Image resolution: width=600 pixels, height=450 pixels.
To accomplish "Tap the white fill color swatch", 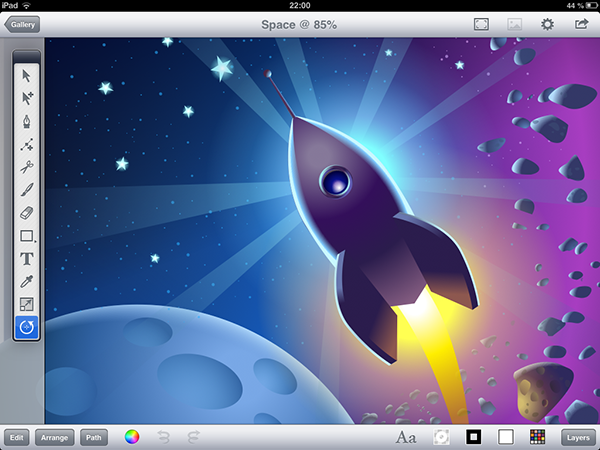I will point(505,437).
